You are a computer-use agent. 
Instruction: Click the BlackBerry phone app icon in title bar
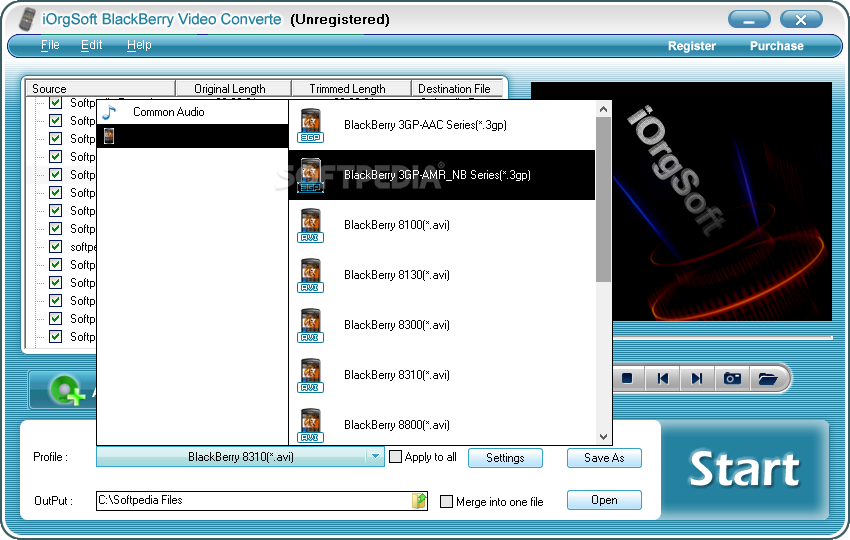click(x=27, y=20)
